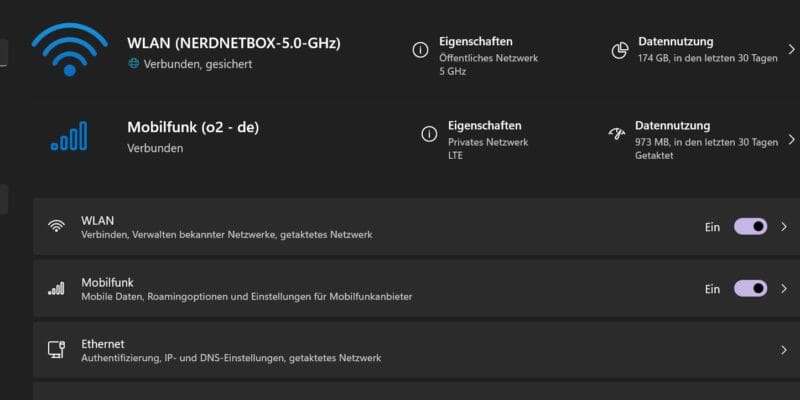
Task: Click the WLAN Eigenschaften info icon
Action: [420, 50]
